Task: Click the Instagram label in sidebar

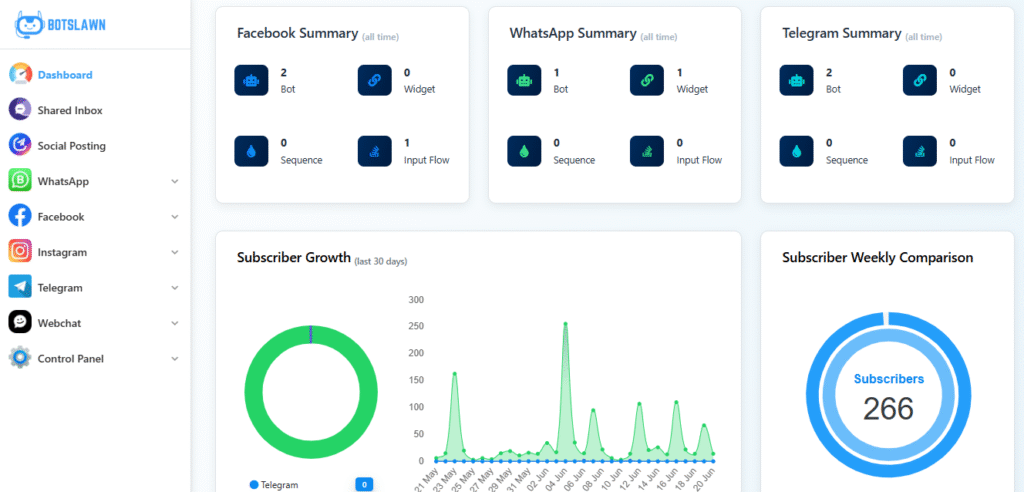Action: [x=62, y=253]
